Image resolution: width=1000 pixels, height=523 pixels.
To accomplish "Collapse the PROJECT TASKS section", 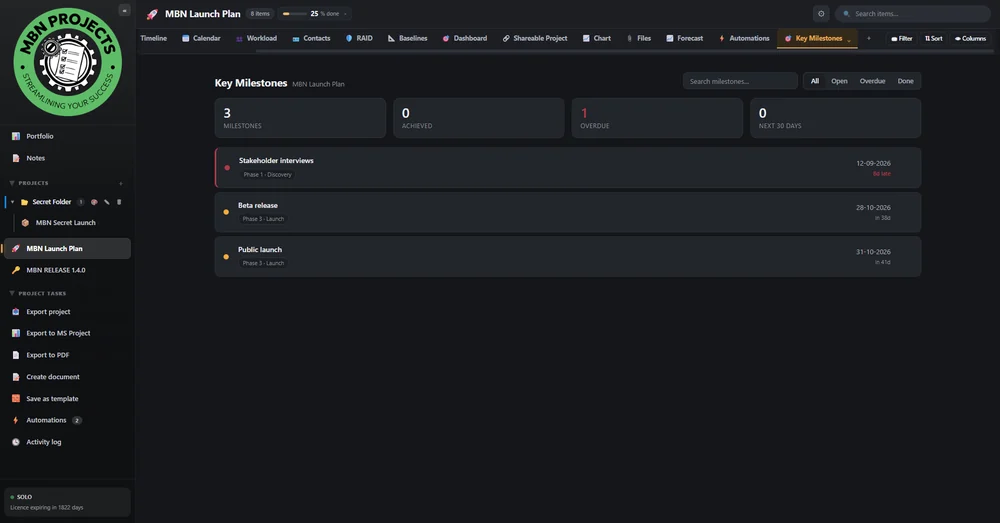I will (11, 293).
